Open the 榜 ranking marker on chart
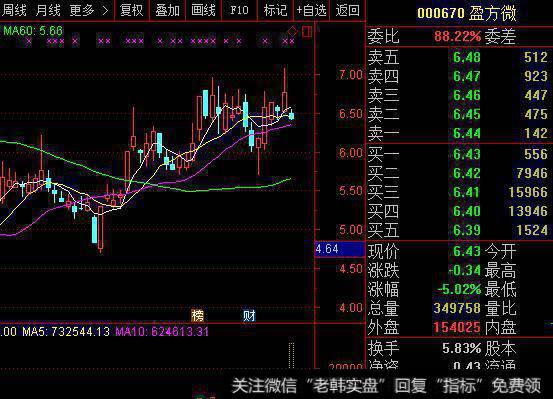553x399 pixels. (198, 315)
